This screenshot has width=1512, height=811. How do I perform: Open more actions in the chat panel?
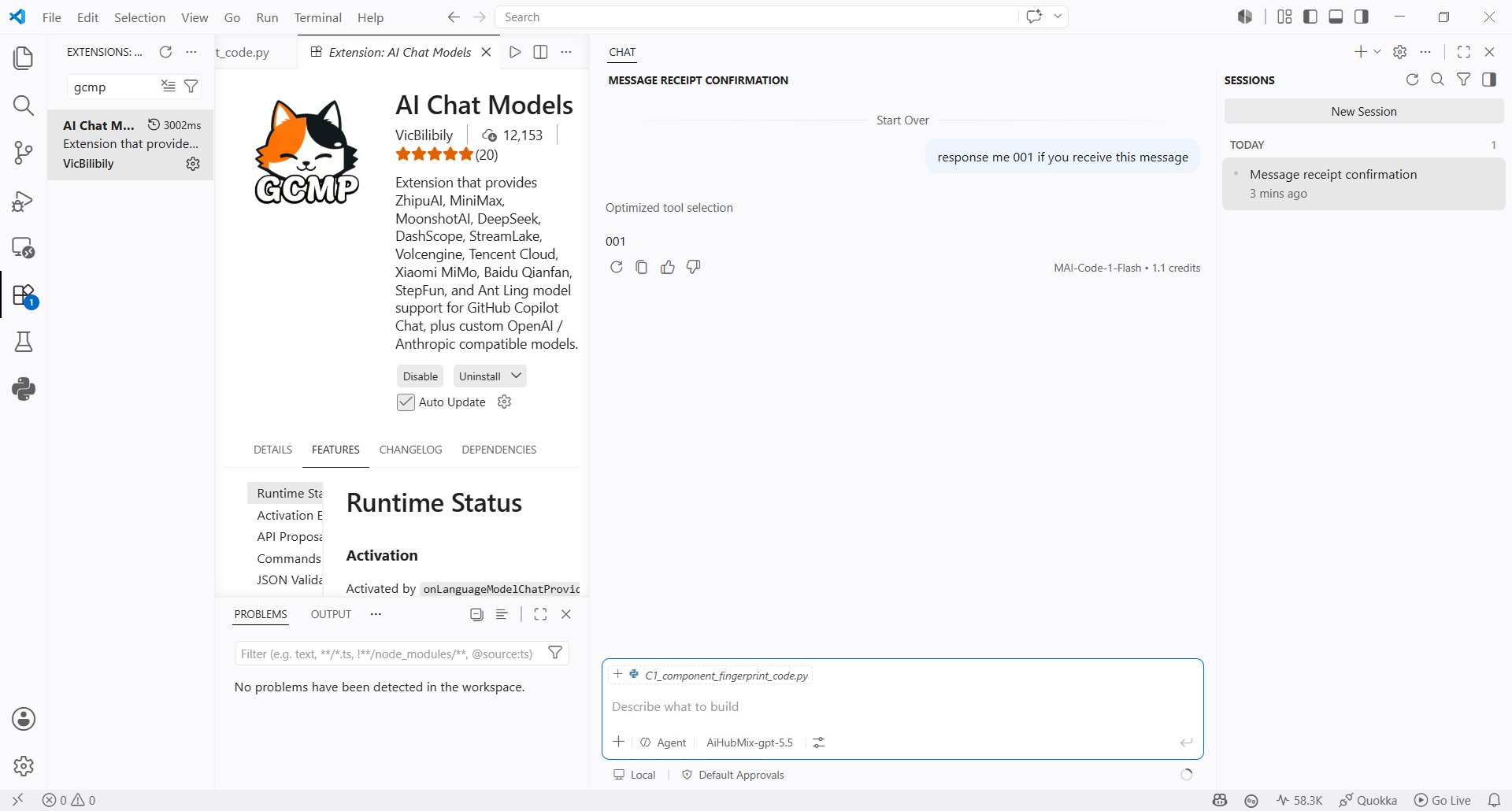click(x=1425, y=52)
